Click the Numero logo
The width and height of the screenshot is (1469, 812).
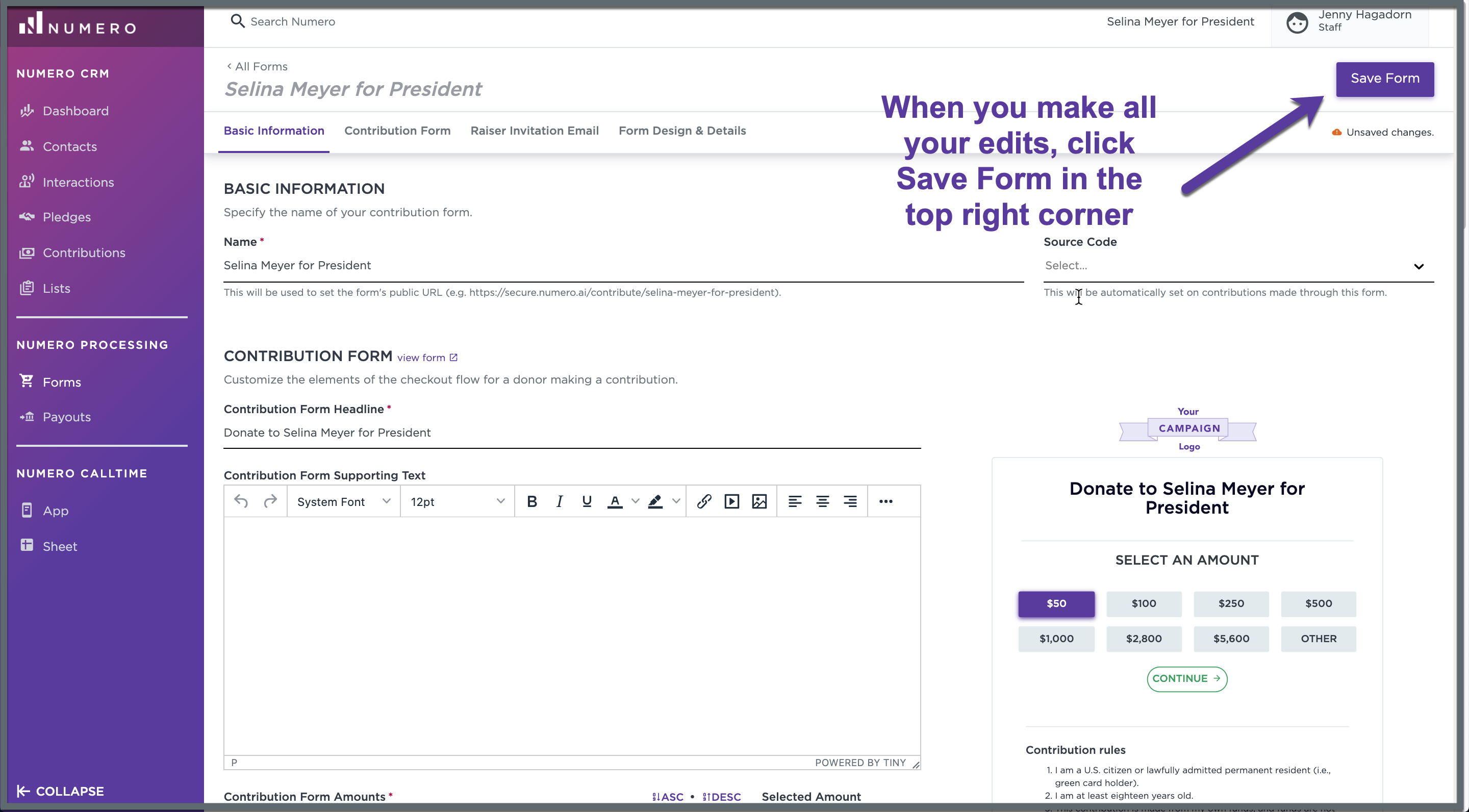point(78,24)
